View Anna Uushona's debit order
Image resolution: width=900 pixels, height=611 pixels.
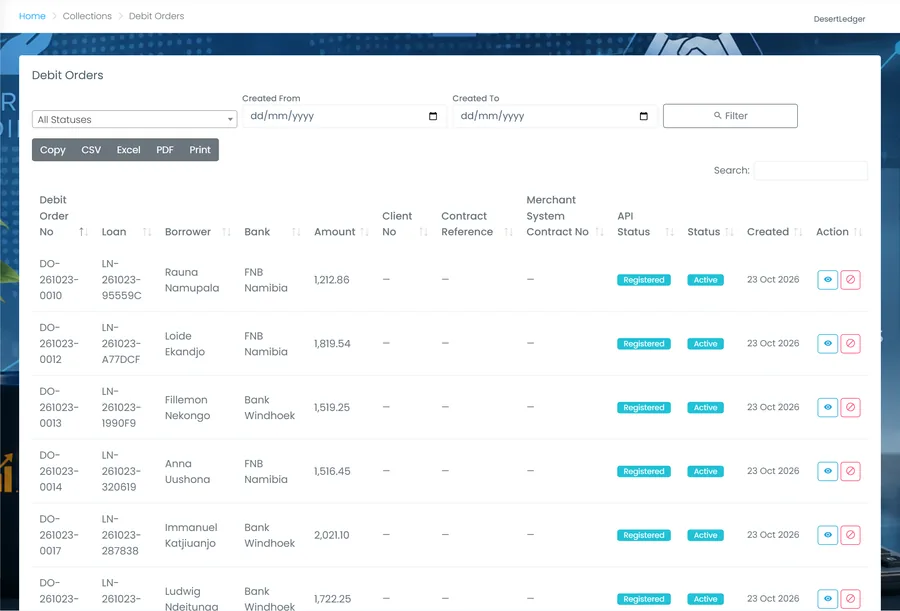(x=827, y=471)
